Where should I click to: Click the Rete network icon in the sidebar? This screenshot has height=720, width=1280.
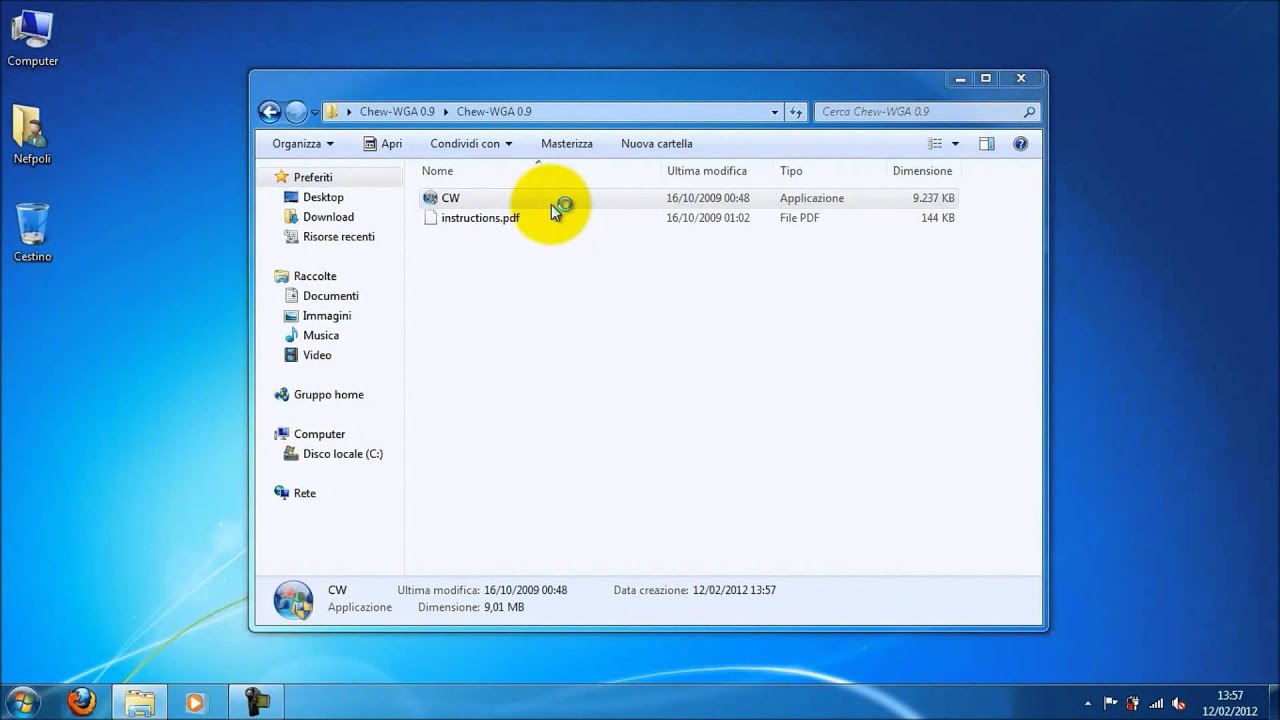tap(282, 493)
